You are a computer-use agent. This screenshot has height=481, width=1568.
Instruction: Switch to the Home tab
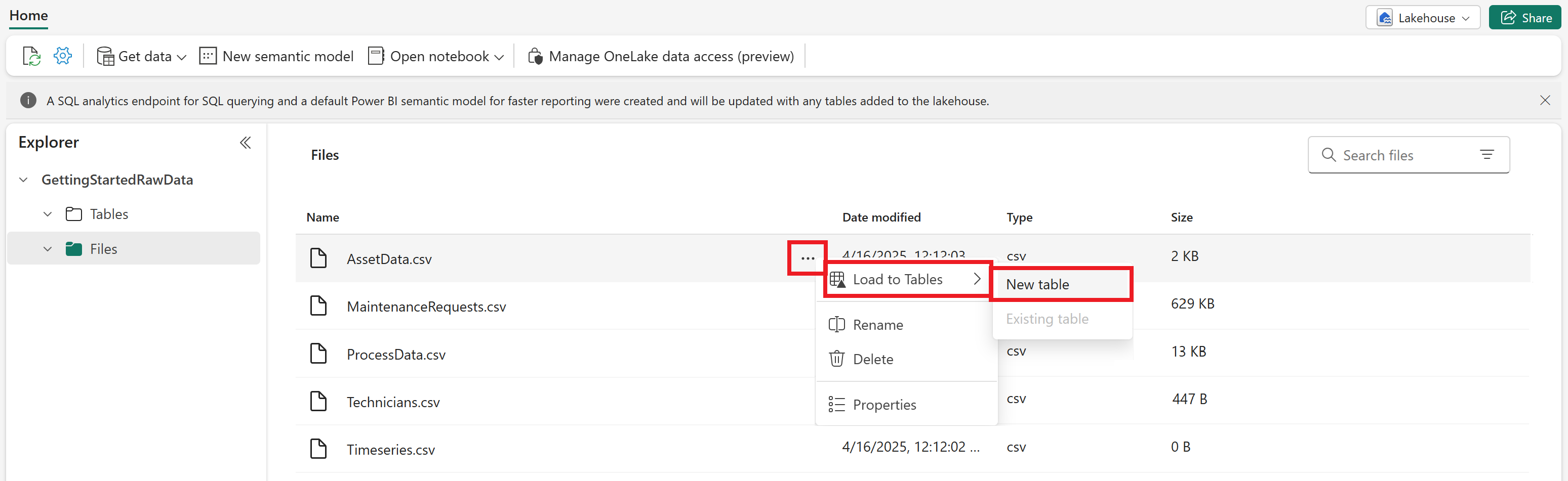(28, 15)
